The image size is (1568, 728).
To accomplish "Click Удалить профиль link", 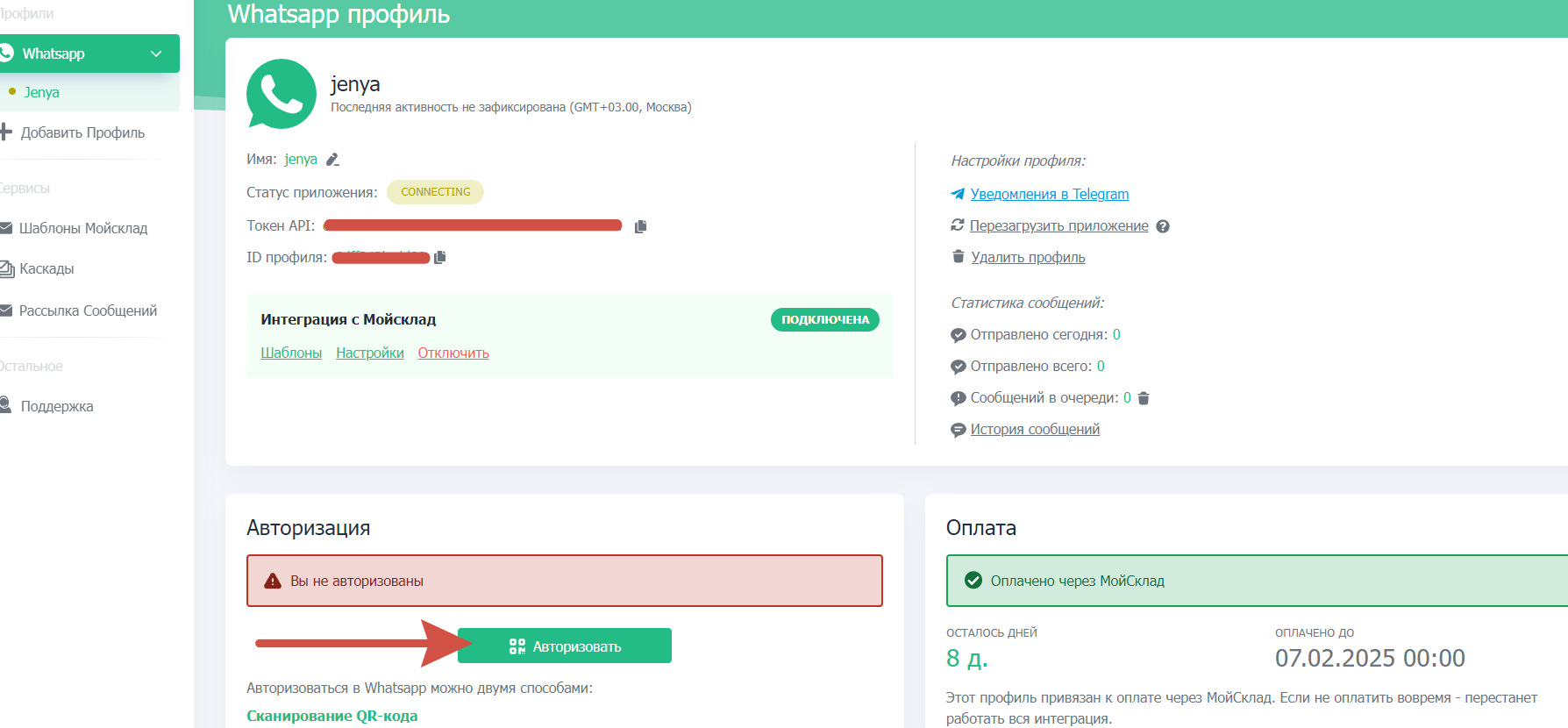I will point(1028,257).
